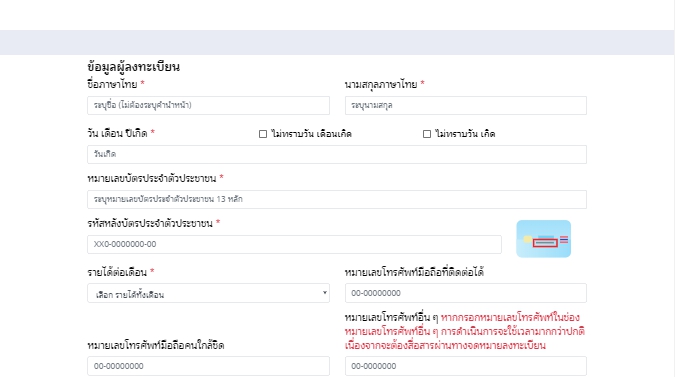Viewport: 675px width, 377px height.
Task: Tick the ไม่ทราบวัน เกิด checkbox
Action: pyautogui.click(x=427, y=134)
